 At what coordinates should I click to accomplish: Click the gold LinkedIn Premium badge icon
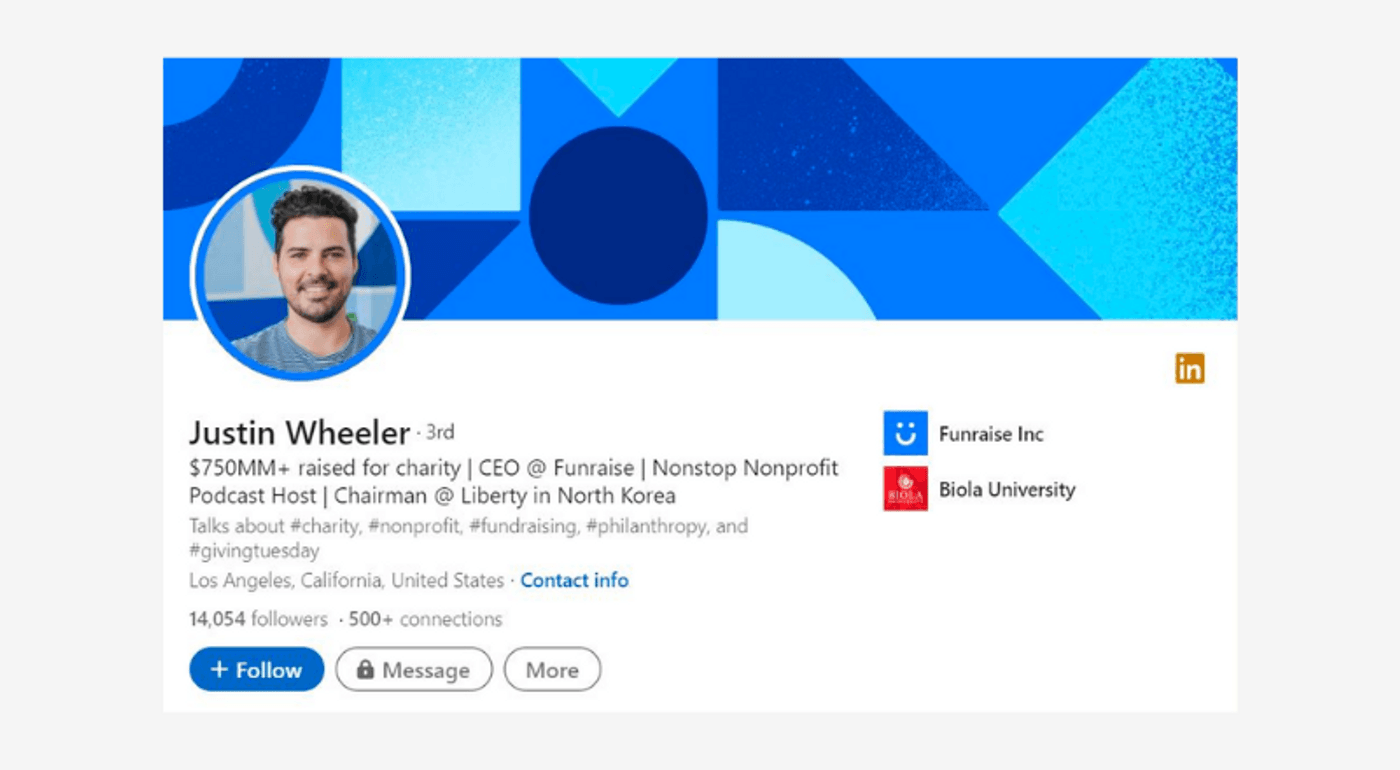(x=1189, y=368)
